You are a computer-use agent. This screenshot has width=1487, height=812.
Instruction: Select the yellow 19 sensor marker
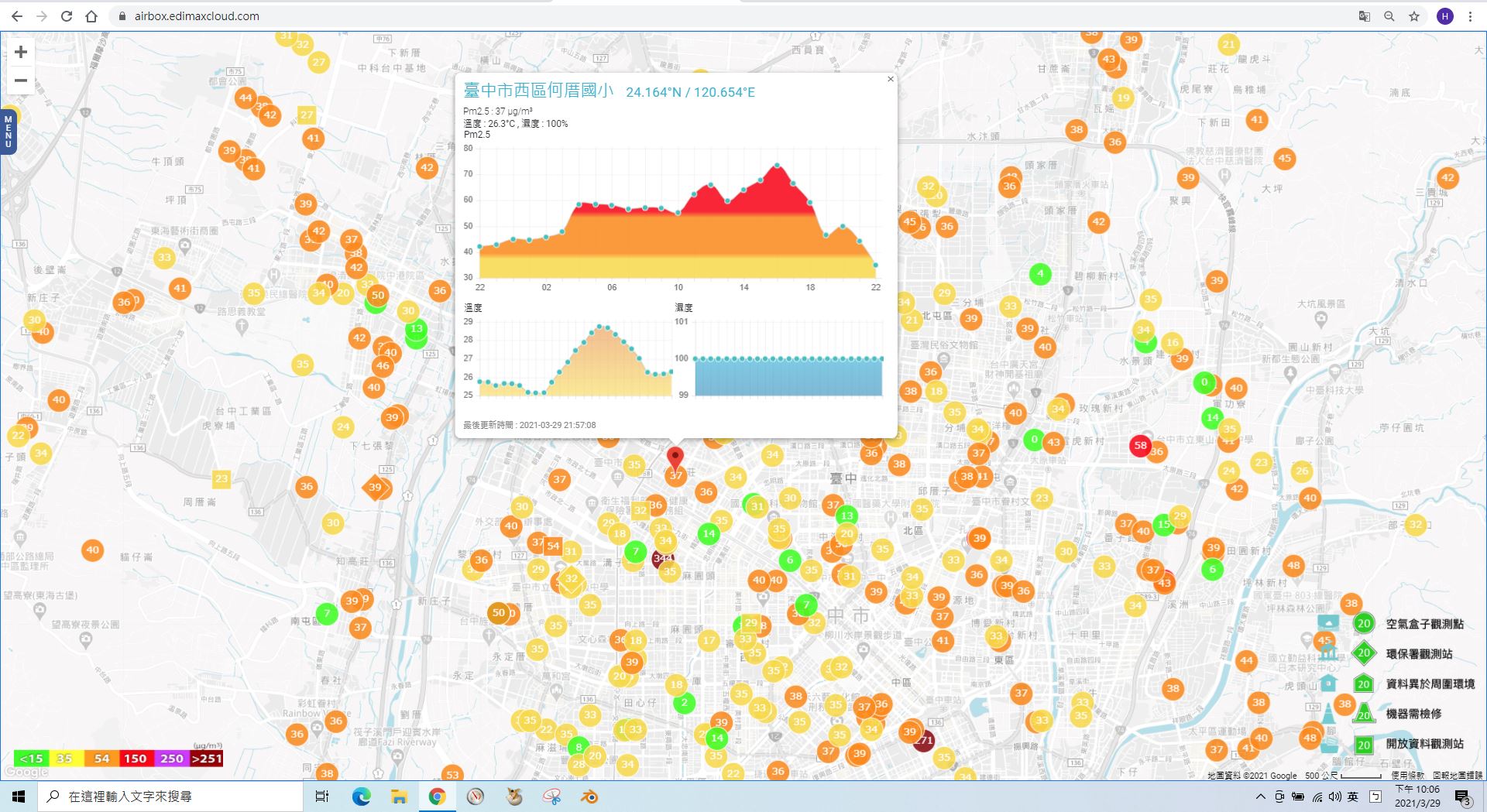pyautogui.click(x=1123, y=98)
